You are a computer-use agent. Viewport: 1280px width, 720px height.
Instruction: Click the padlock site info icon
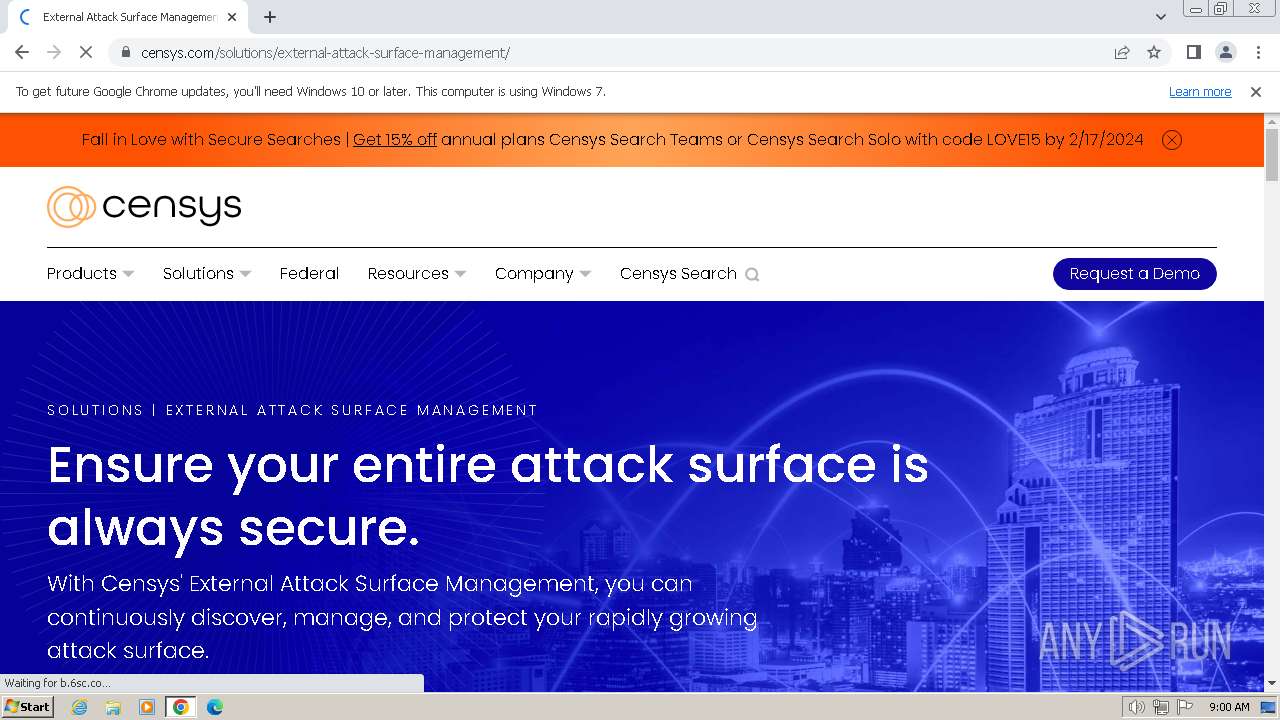click(x=125, y=52)
